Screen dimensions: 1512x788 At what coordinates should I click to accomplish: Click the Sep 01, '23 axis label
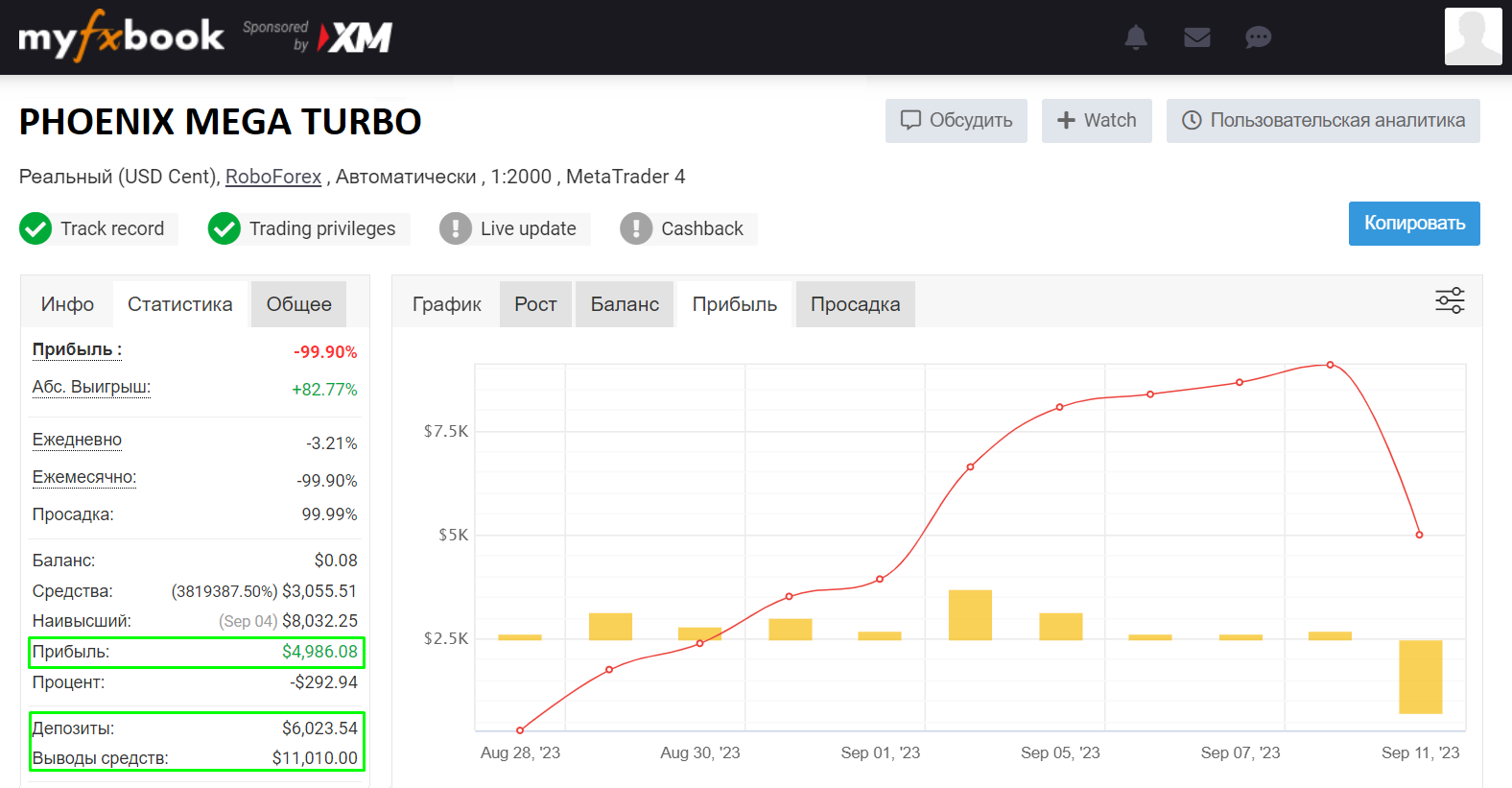pyautogui.click(x=881, y=752)
